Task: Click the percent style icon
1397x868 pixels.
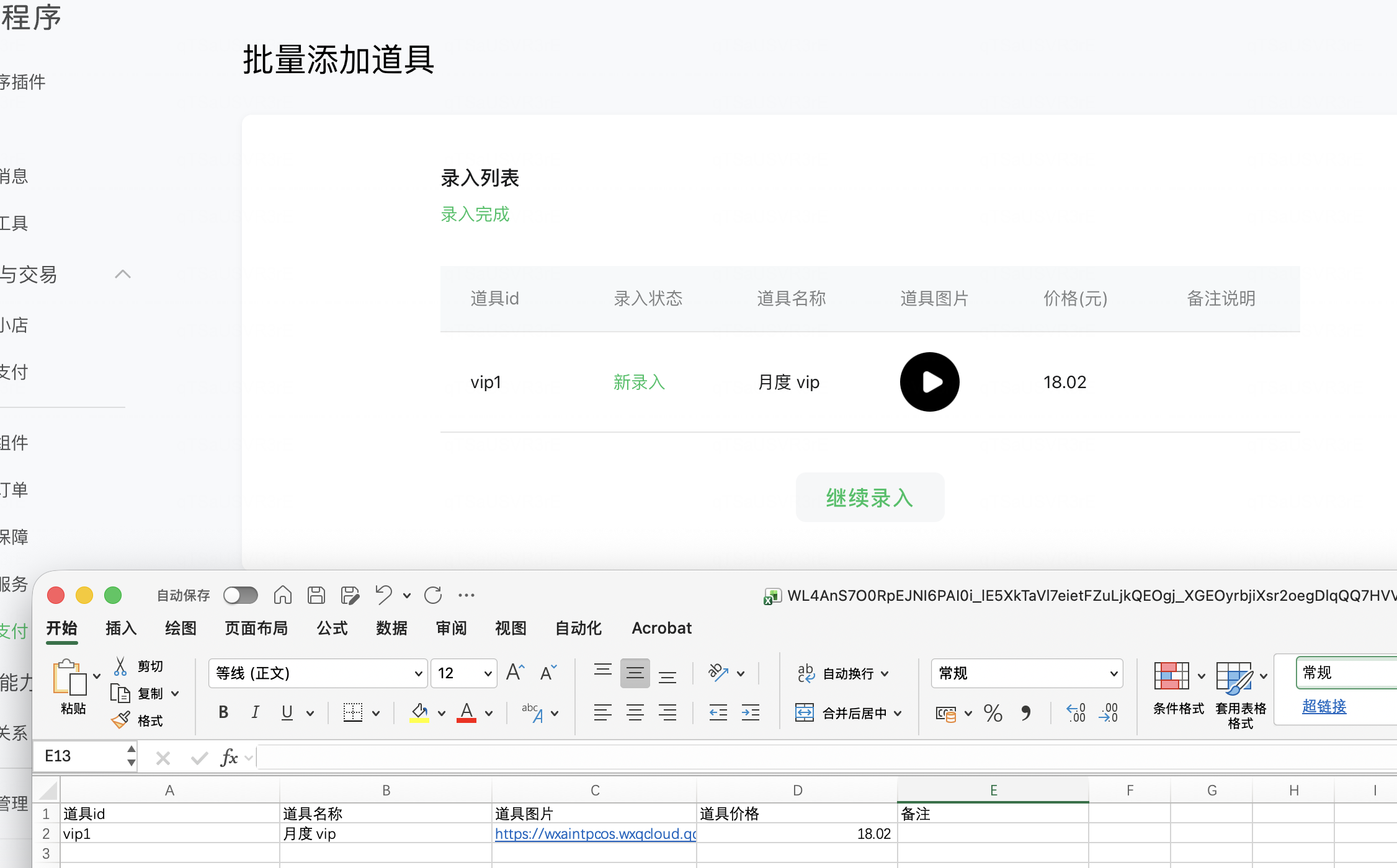Action: pos(993,713)
